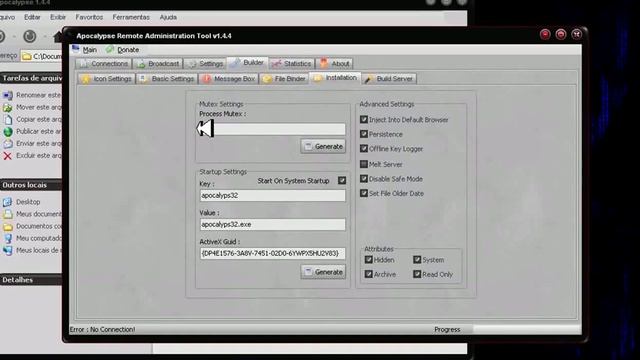Viewport: 640px width, 360px height.
Task: Click Enviar este mail icon in Explorer
Action: [x=8, y=144]
